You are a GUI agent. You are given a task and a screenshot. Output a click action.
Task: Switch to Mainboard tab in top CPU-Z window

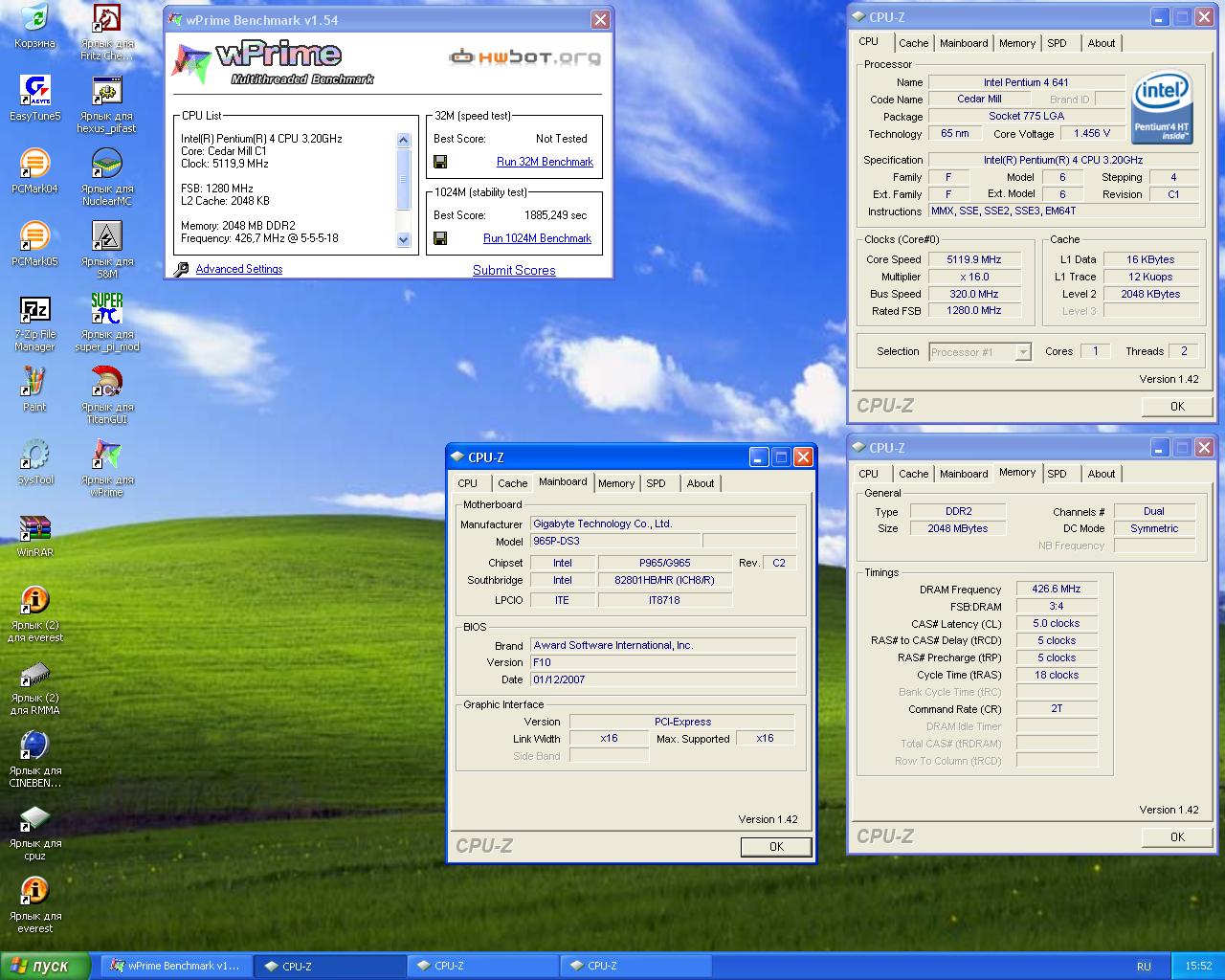coord(964,43)
